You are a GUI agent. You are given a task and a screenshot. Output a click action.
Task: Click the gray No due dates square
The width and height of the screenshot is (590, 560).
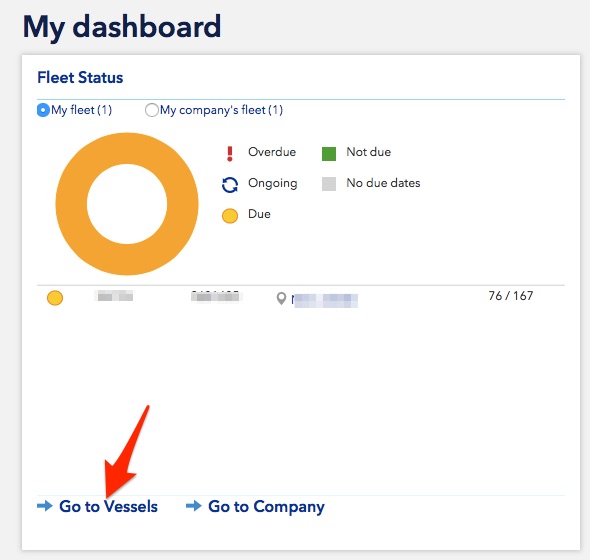[329, 184]
